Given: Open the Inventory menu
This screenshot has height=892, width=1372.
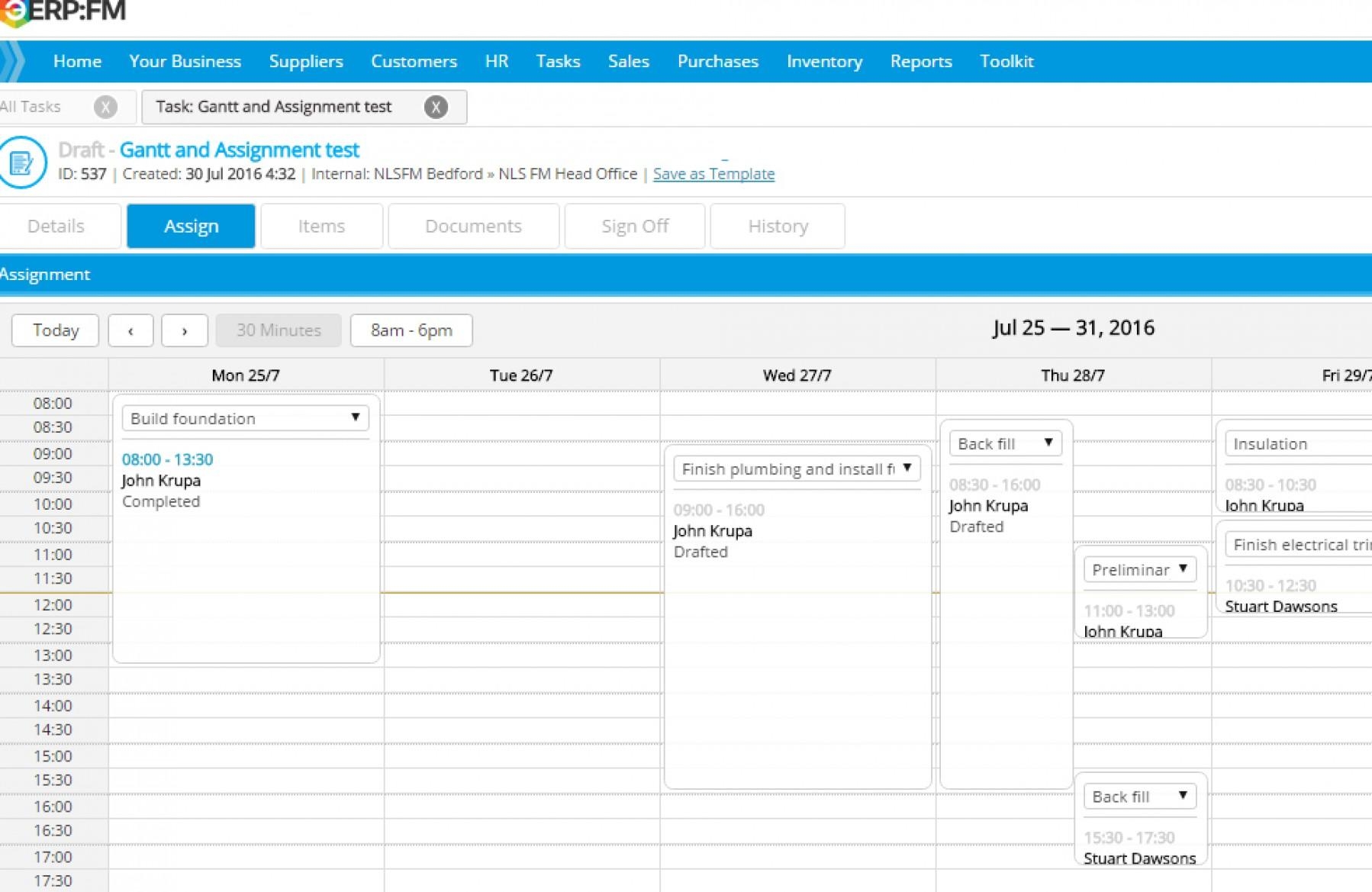Looking at the screenshot, I should click(x=824, y=61).
